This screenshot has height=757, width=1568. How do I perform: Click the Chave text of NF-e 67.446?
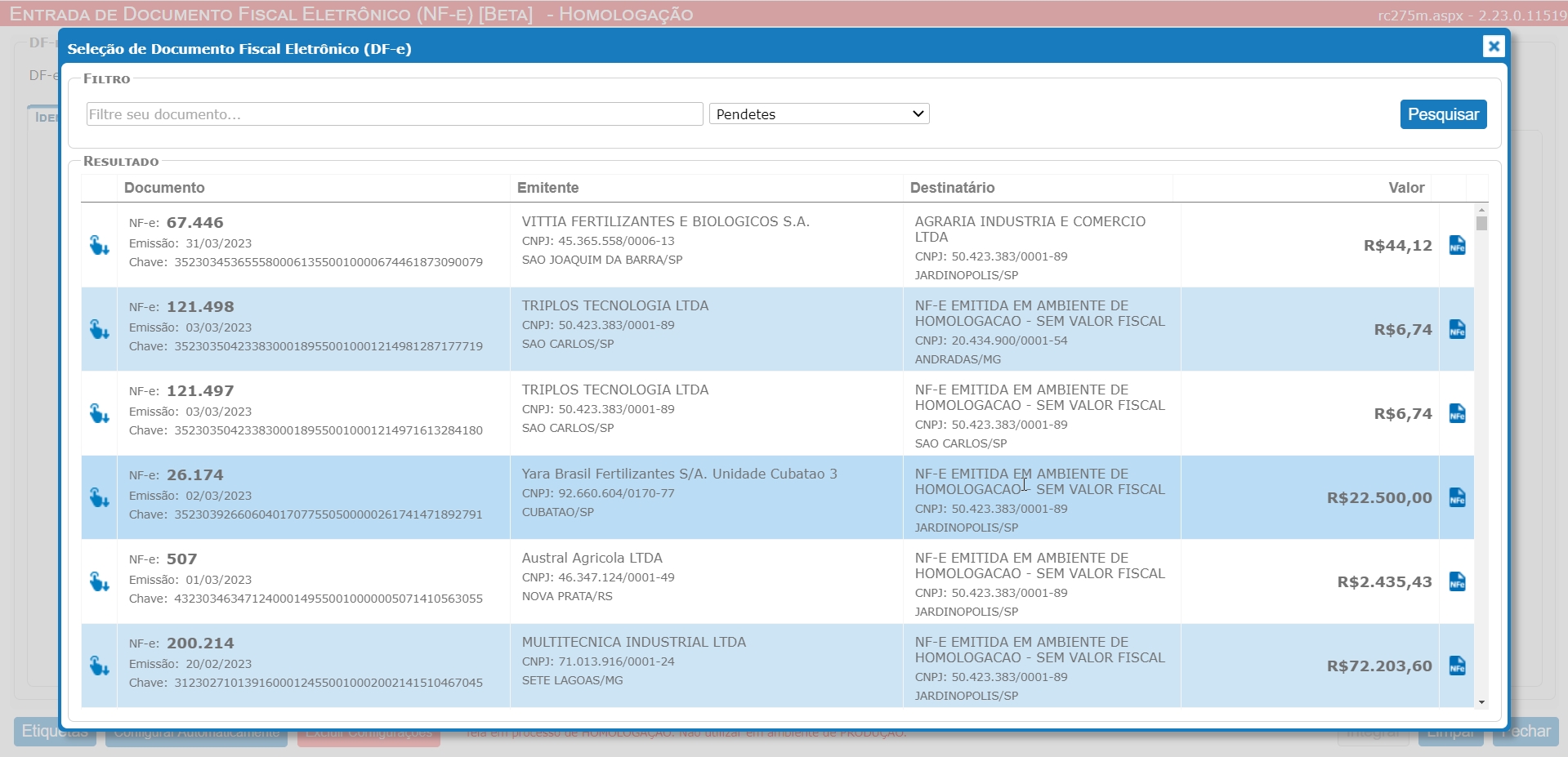tap(306, 262)
